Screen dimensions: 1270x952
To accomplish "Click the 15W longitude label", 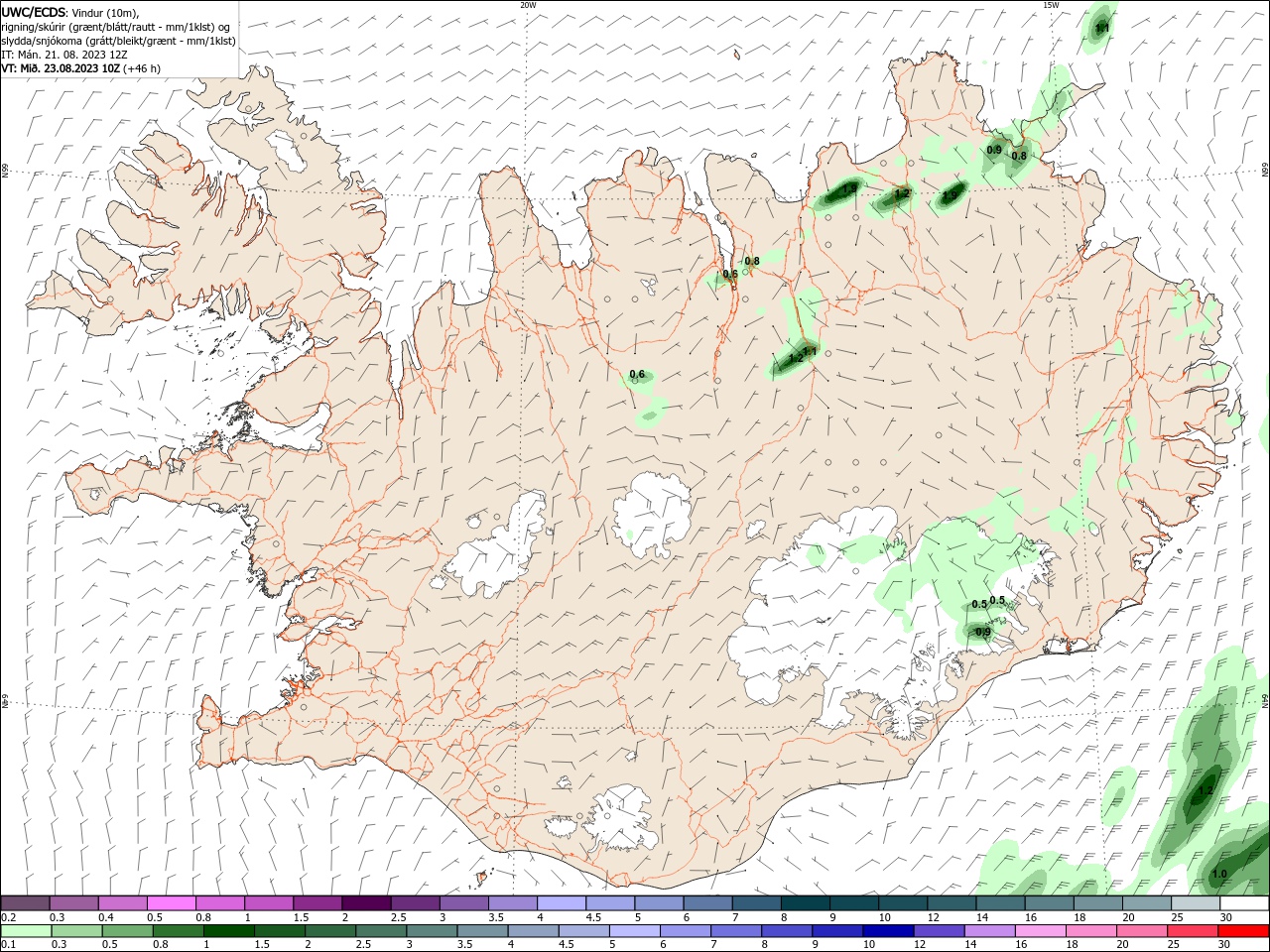I will coord(1051,5).
